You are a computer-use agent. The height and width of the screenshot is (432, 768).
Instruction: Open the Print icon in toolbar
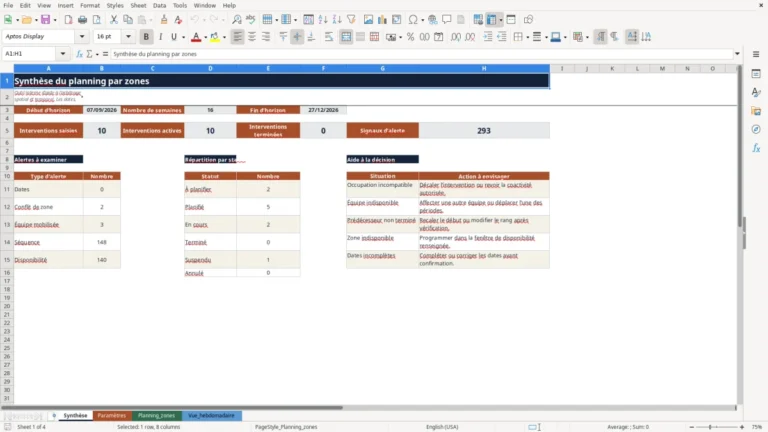pos(82,20)
